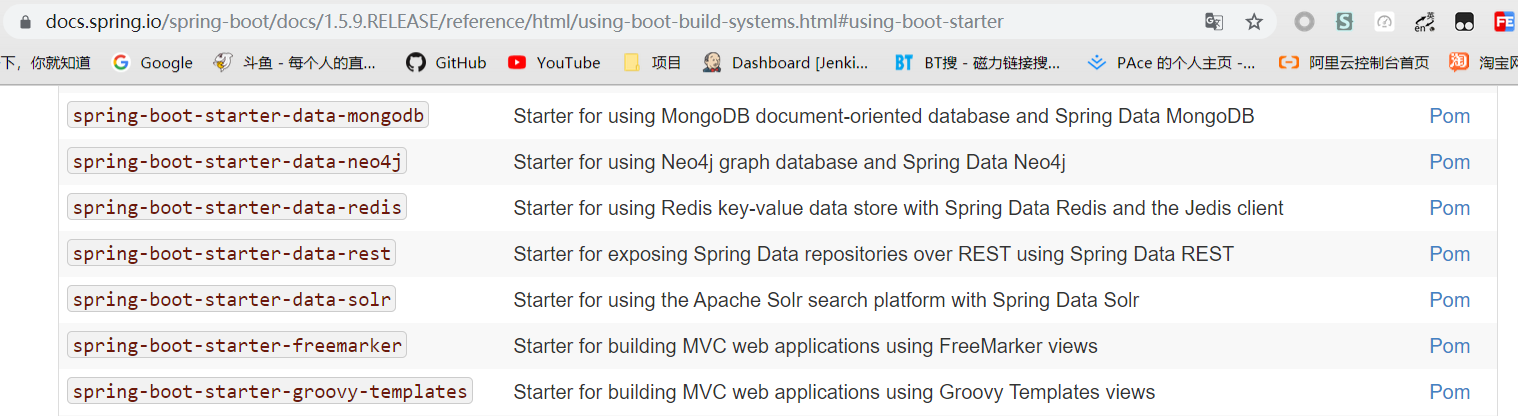The width and height of the screenshot is (1518, 416).
Task: Bookmark this page with the star icon
Action: pyautogui.click(x=1254, y=21)
